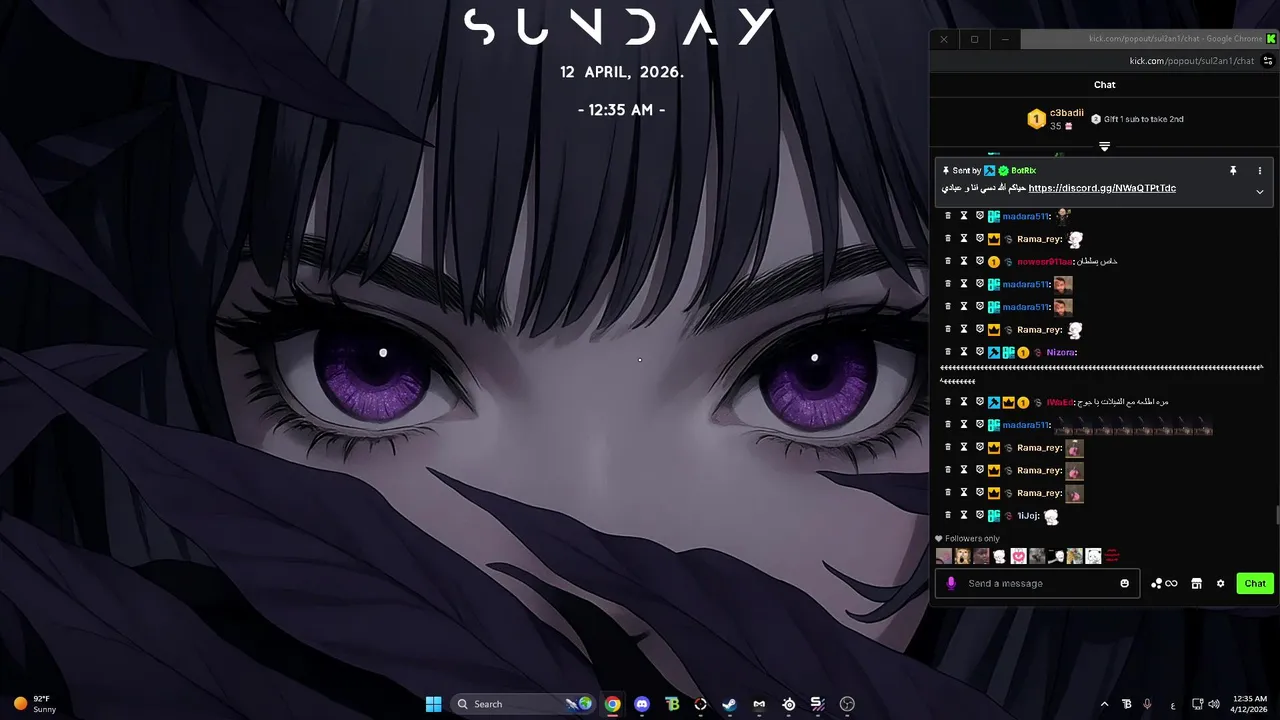This screenshot has height=720, width=1280.
Task: Timeout iWaEd using the hourglass icon
Action: 964,402
